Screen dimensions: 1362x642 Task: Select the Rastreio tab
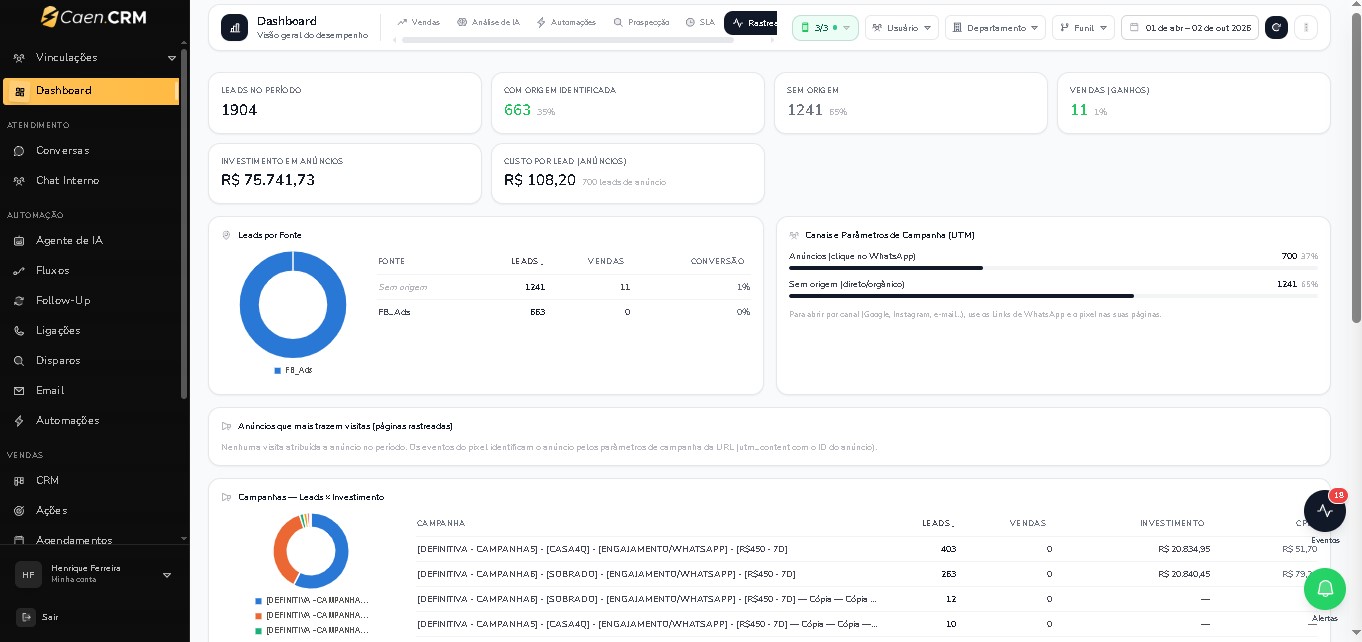pos(751,22)
